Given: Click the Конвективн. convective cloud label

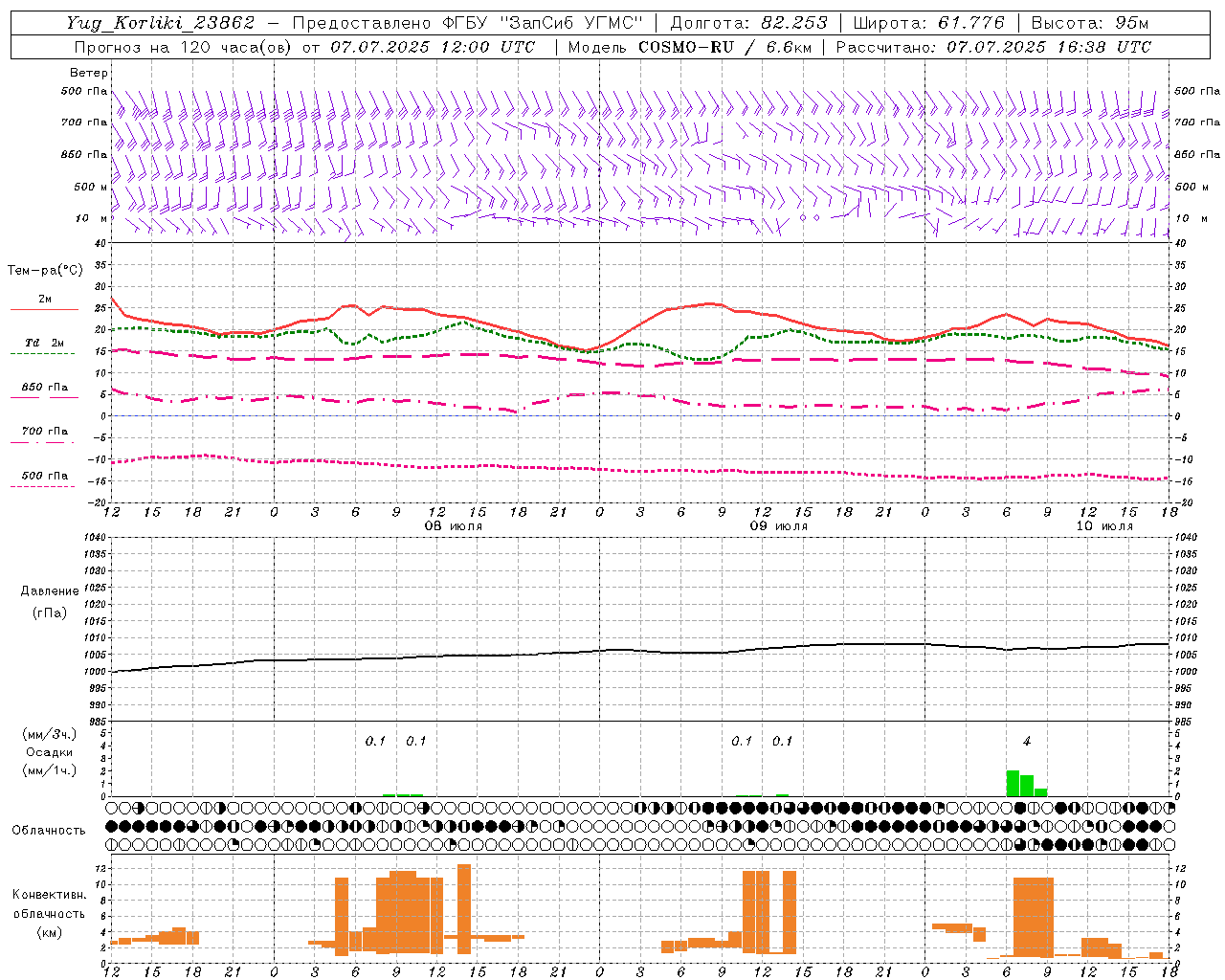Looking at the screenshot, I should (49, 895).
